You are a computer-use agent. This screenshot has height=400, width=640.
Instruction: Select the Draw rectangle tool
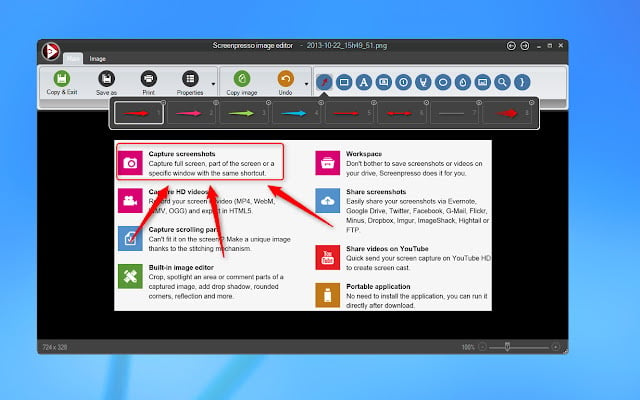tap(344, 82)
